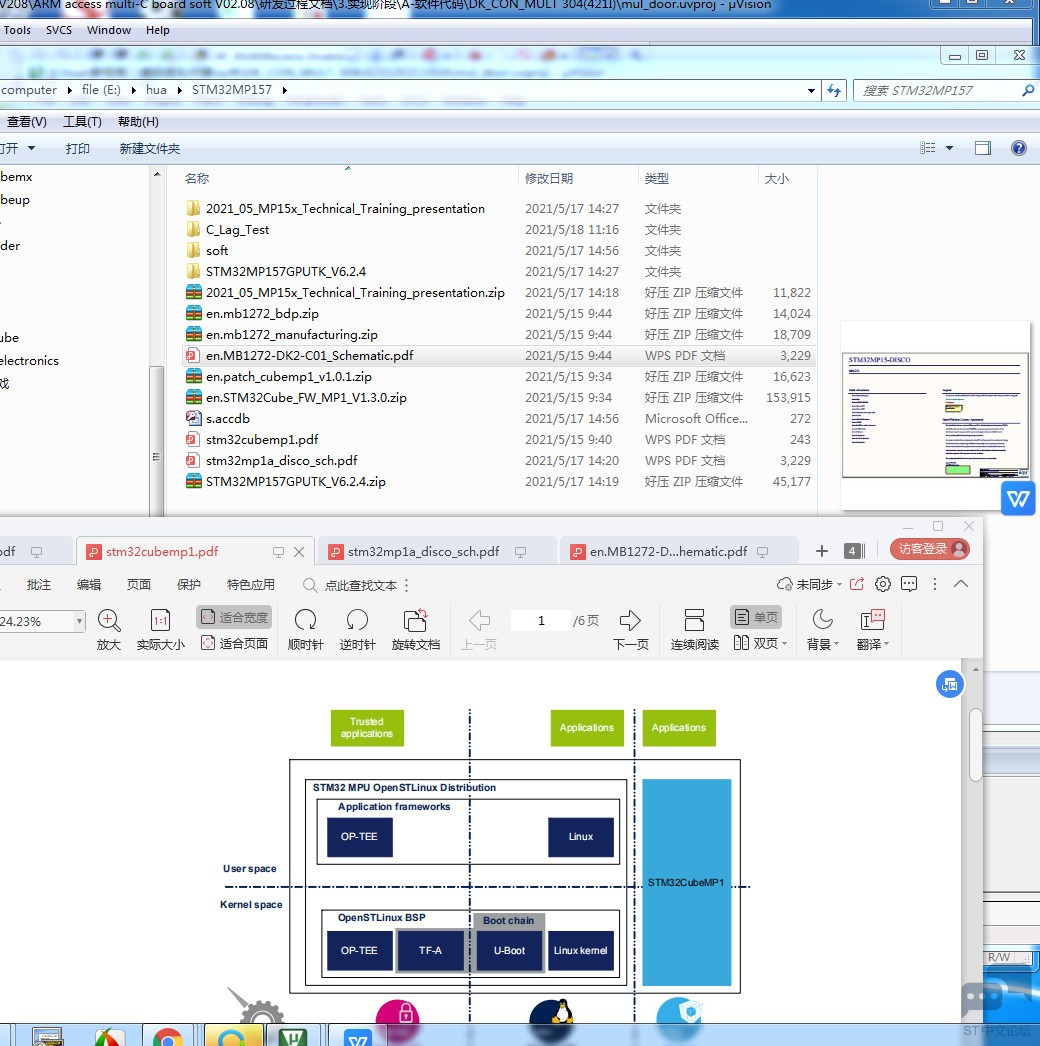The width and height of the screenshot is (1040, 1046).
Task: Open the comment/feedback speech bubble icon
Action: click(909, 584)
